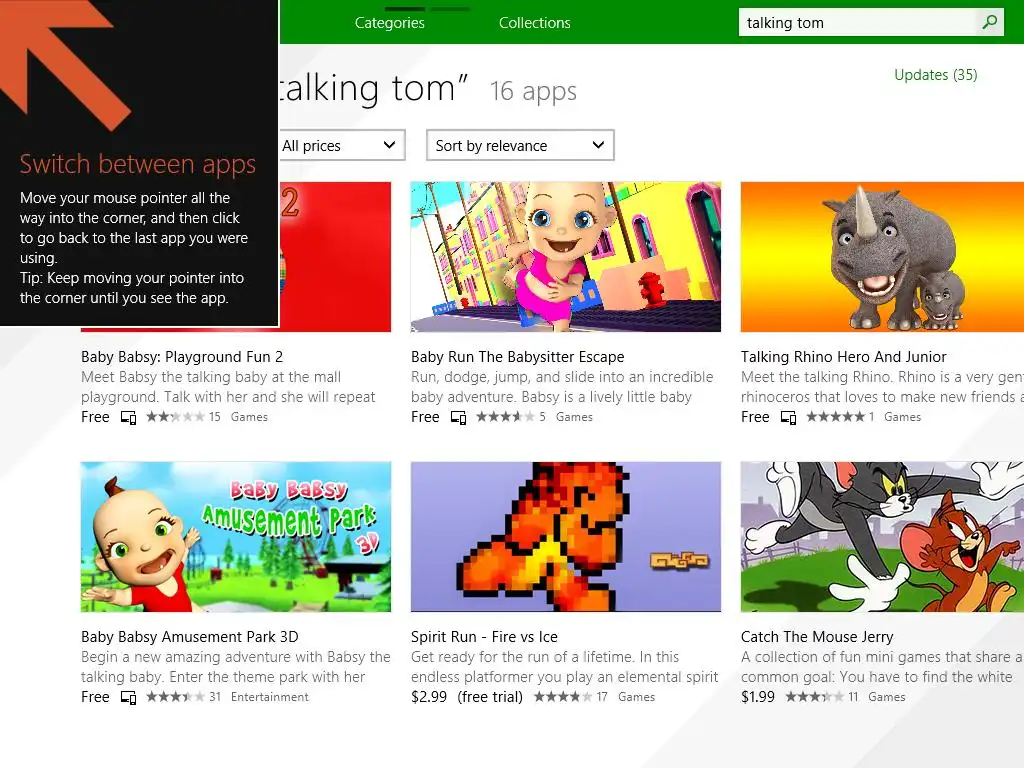Select title Baby Run The Babysitter Escape
The width and height of the screenshot is (1024, 768).
click(517, 357)
